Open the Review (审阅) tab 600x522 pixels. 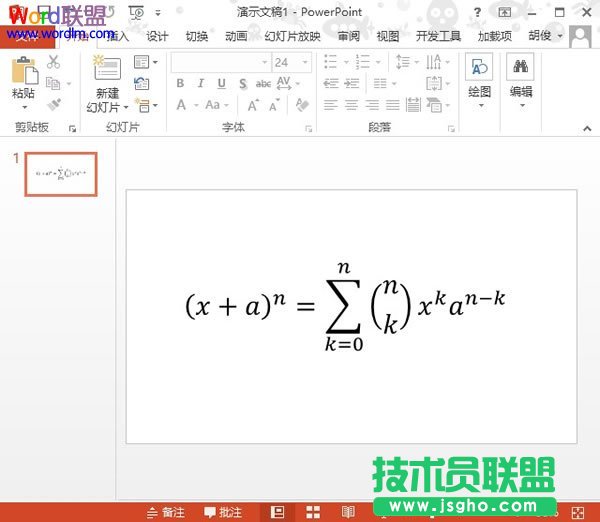click(349, 36)
